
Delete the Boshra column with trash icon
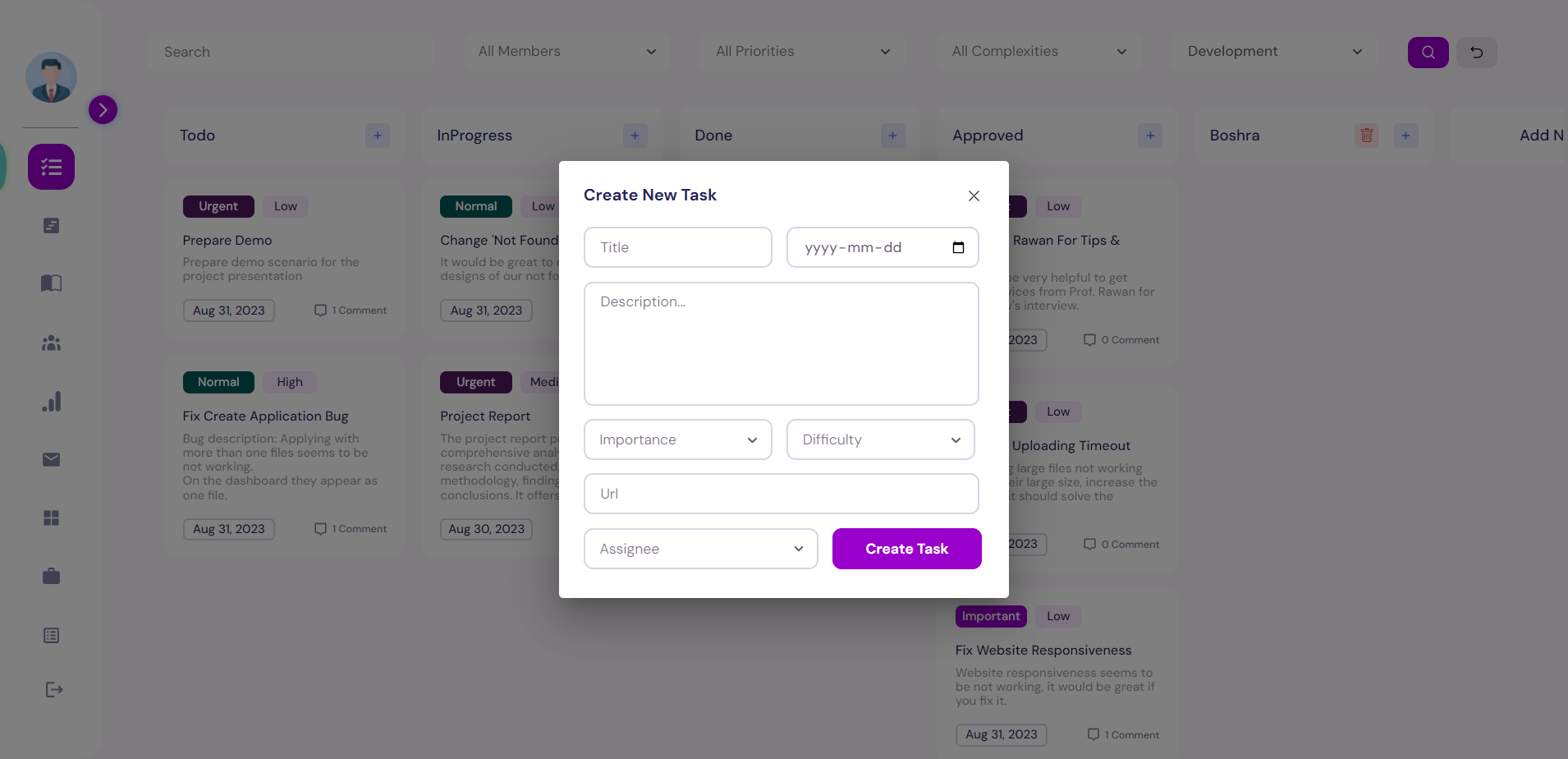point(1365,135)
